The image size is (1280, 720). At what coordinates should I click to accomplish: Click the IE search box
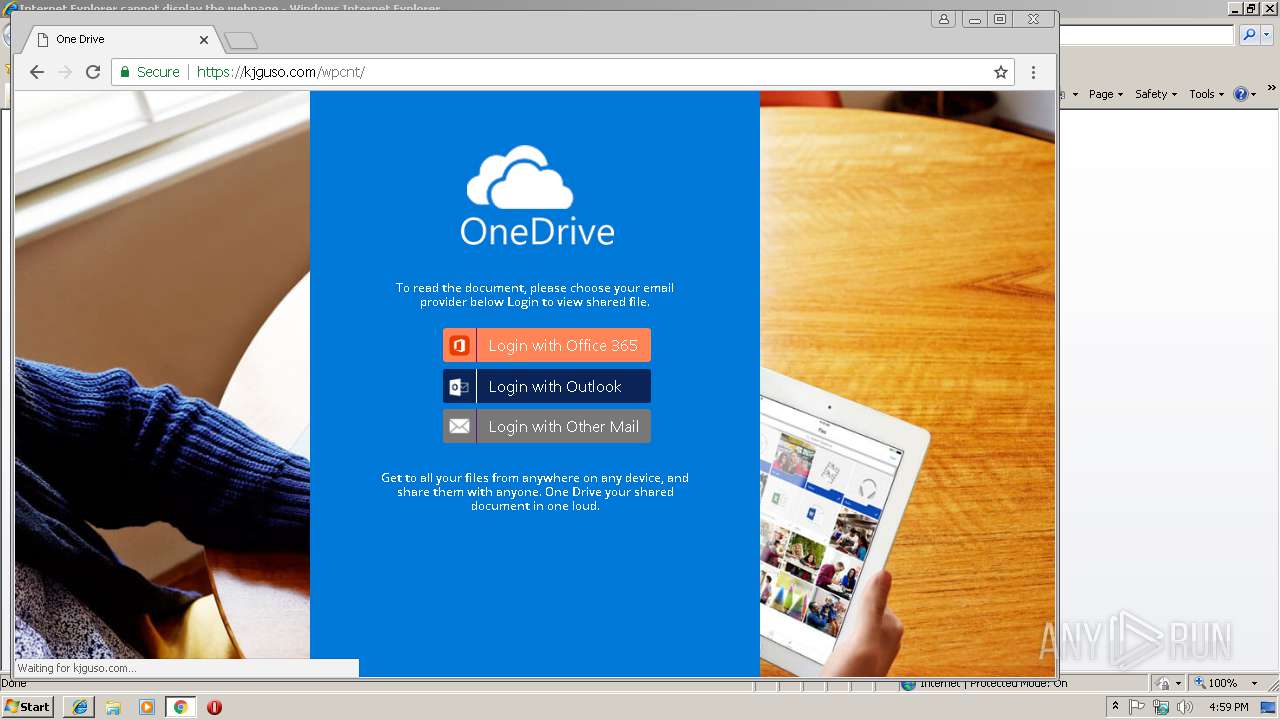(1147, 35)
